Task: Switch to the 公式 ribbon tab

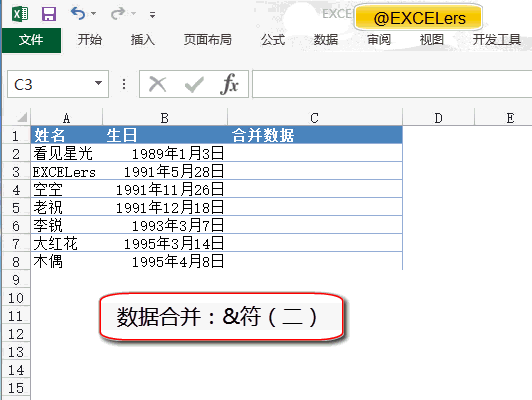Action: (273, 40)
